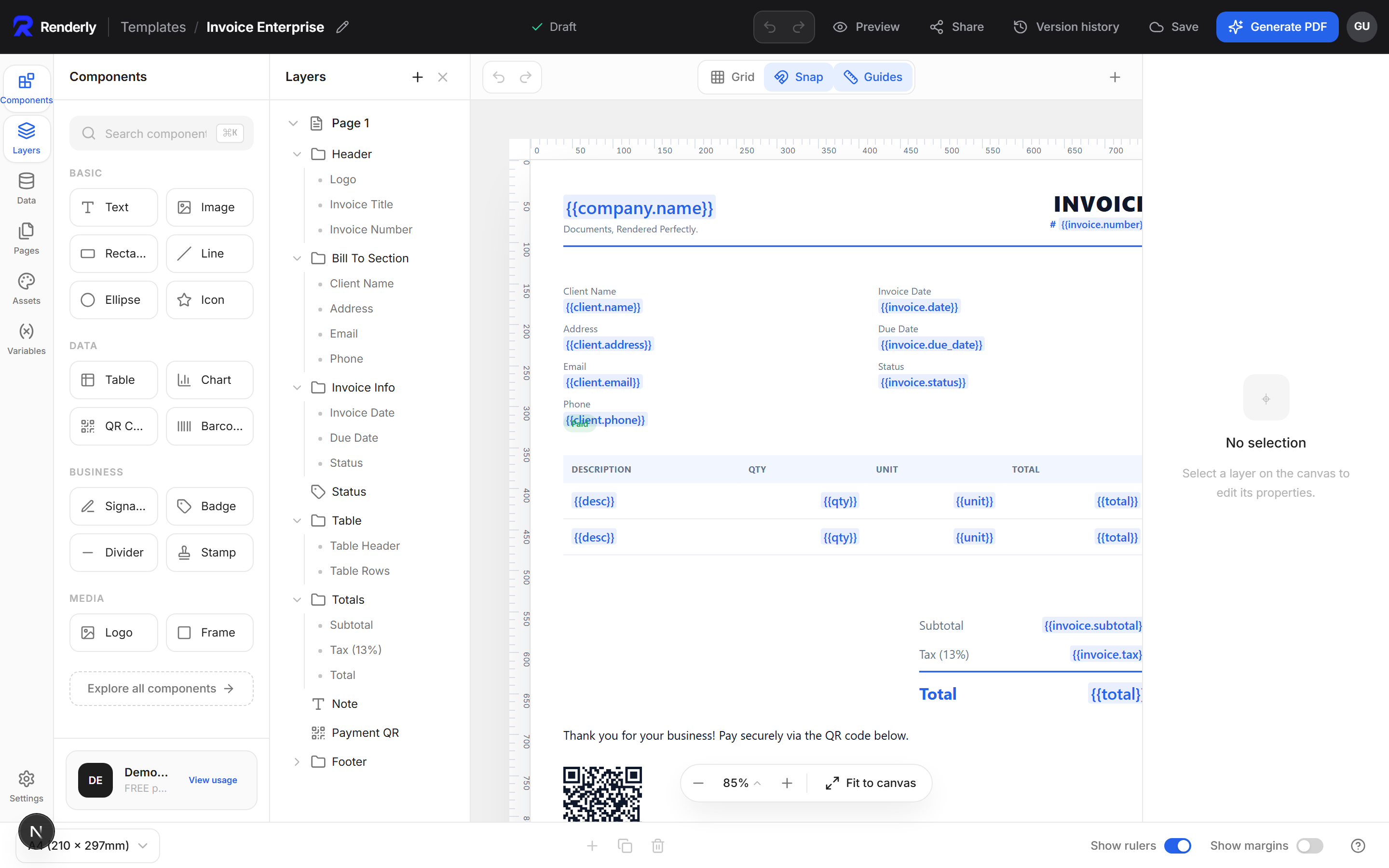Share the template
1389x868 pixels.
[x=957, y=27]
